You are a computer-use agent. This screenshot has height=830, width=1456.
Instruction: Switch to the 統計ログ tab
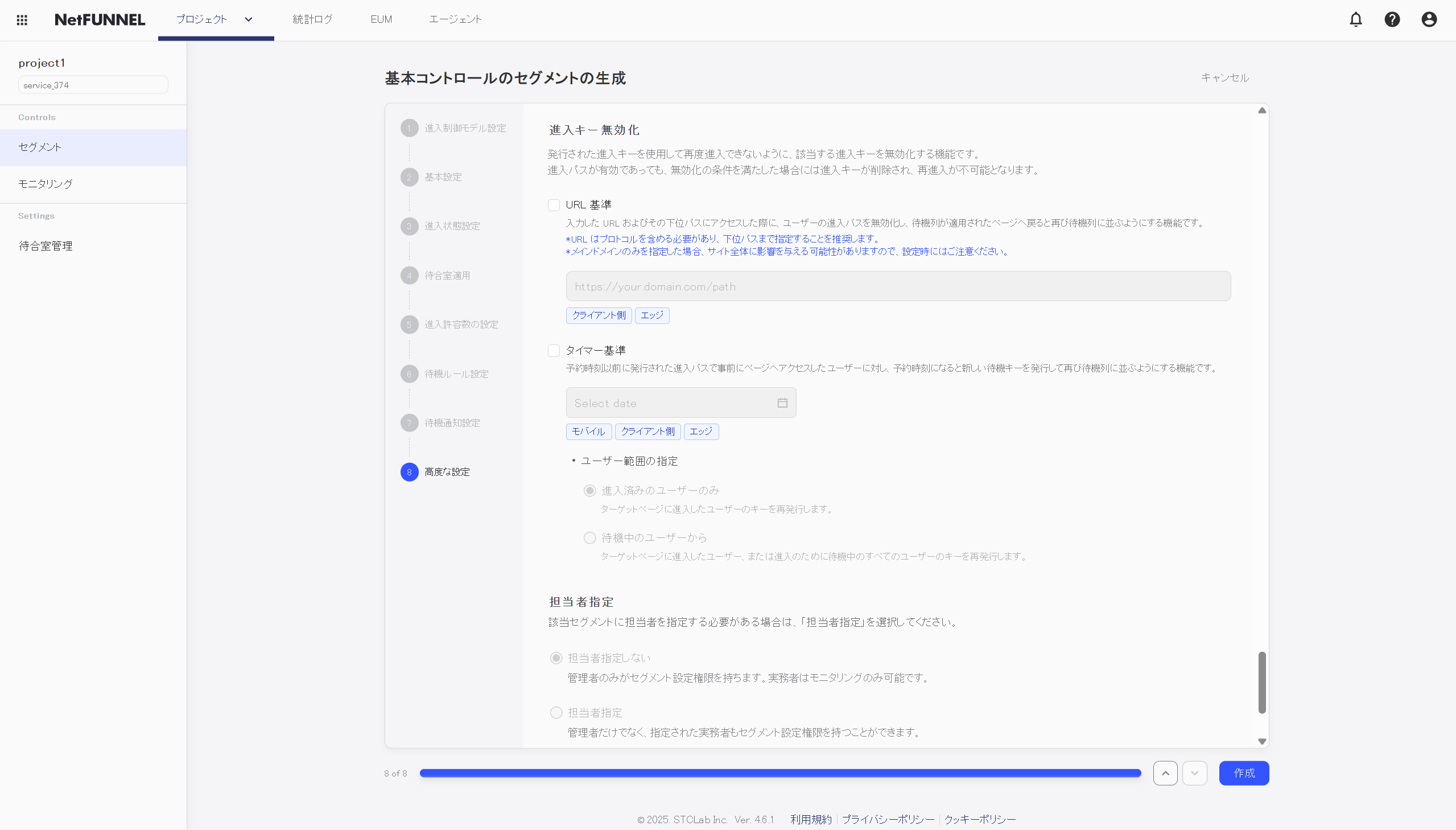pos(312,19)
